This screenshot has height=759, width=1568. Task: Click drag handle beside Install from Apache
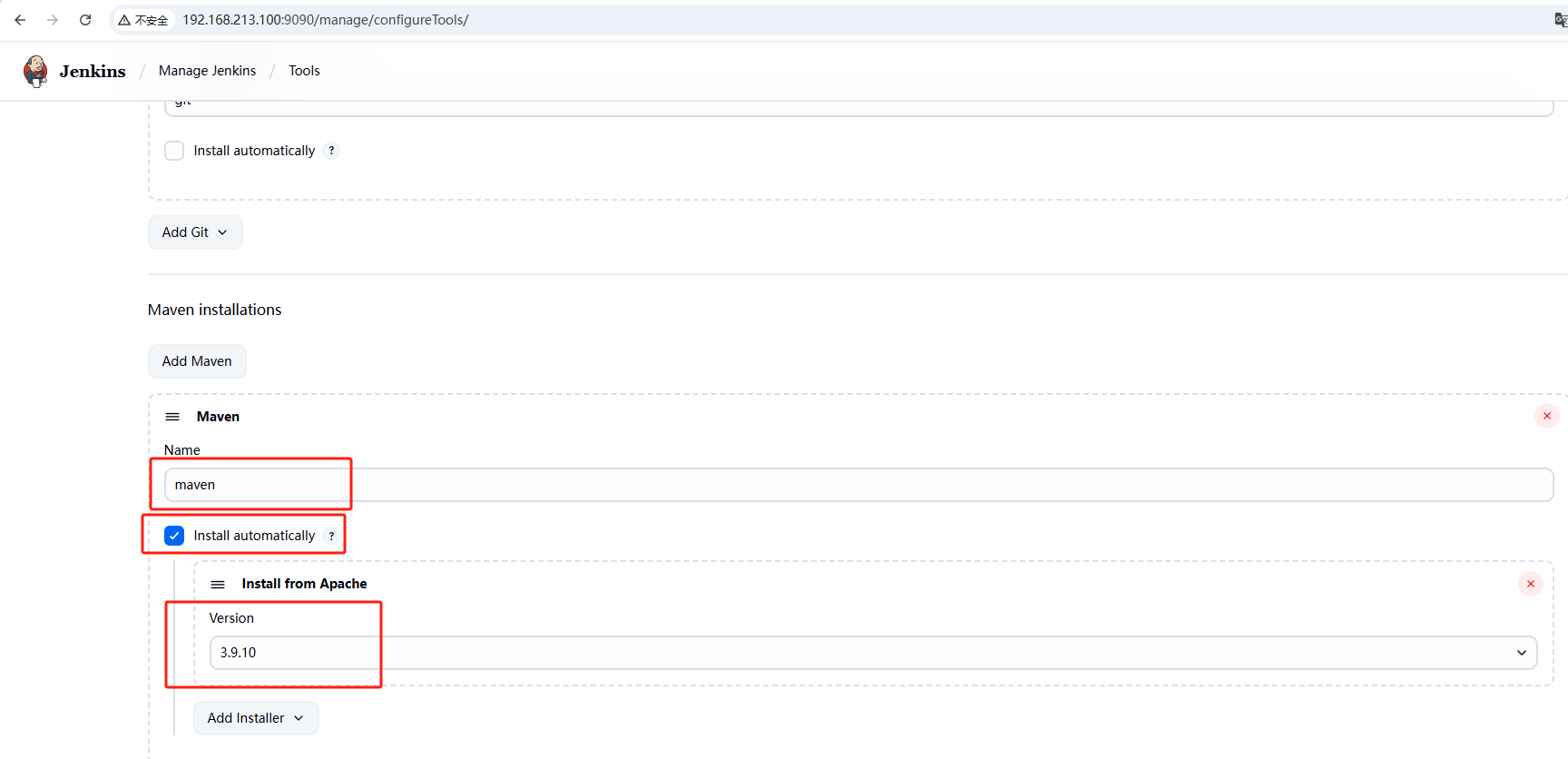click(218, 584)
